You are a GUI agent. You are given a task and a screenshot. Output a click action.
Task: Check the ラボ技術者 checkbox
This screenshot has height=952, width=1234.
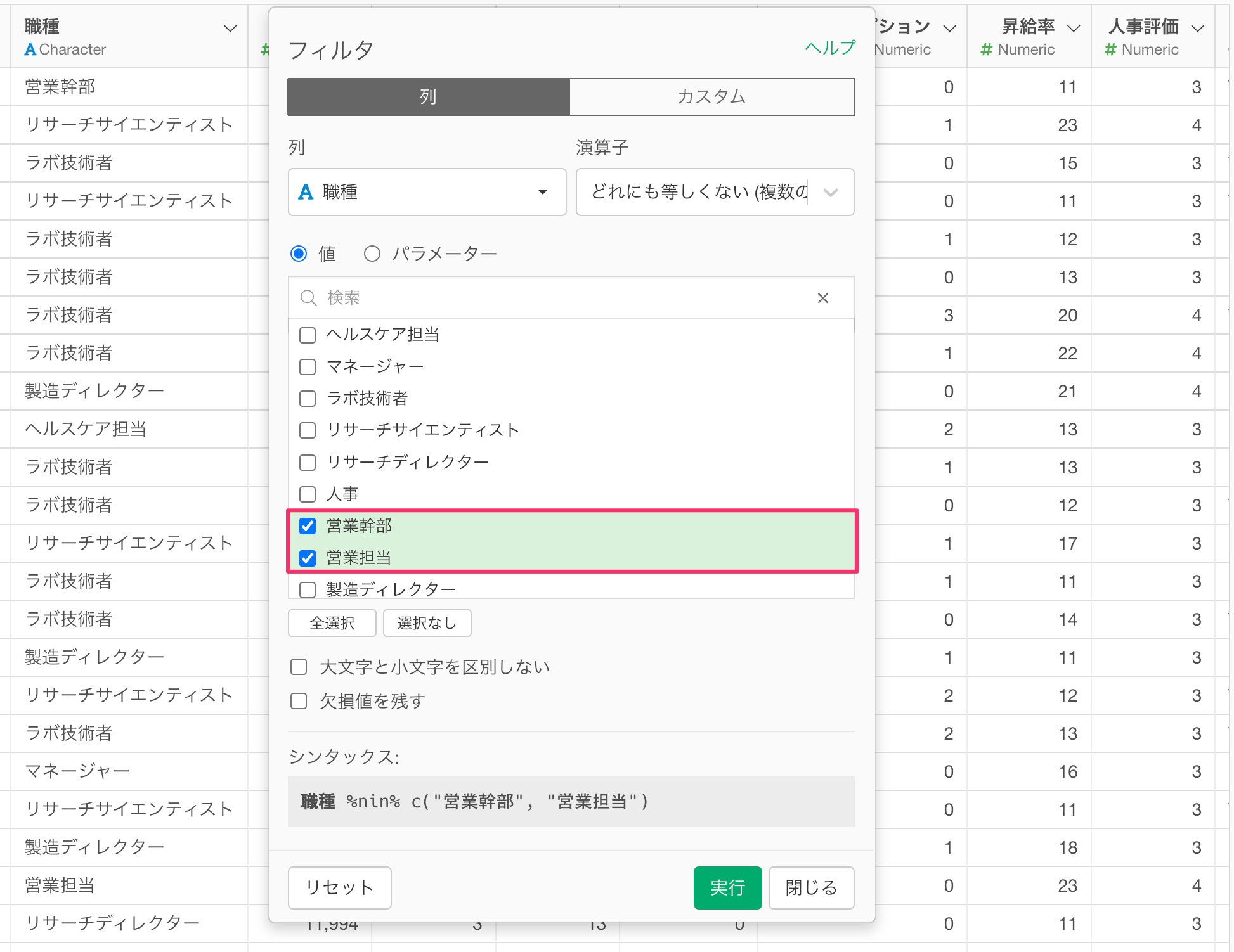[x=308, y=399]
